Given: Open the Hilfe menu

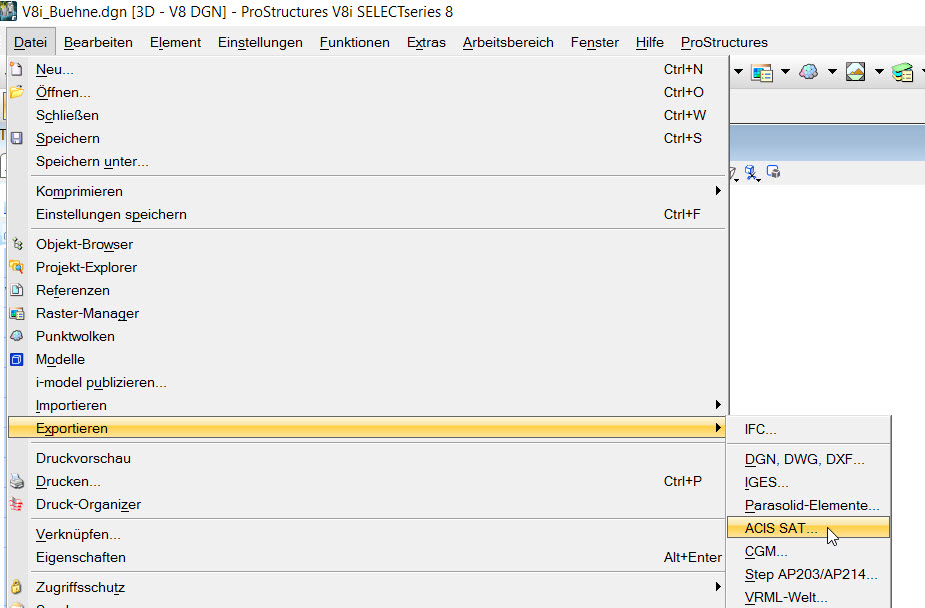Looking at the screenshot, I should tap(650, 42).
